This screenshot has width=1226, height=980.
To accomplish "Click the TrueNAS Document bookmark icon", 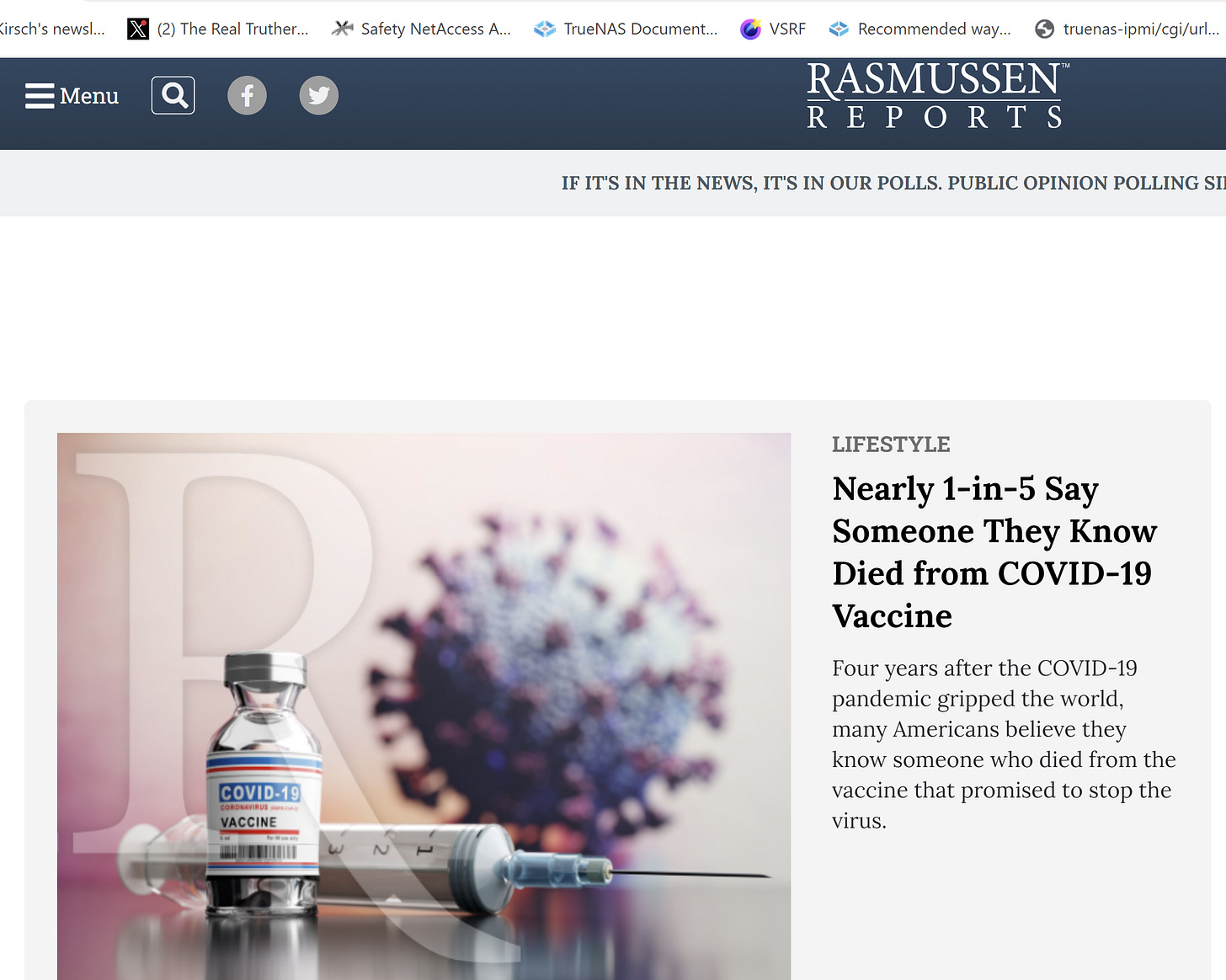I will [545, 29].
